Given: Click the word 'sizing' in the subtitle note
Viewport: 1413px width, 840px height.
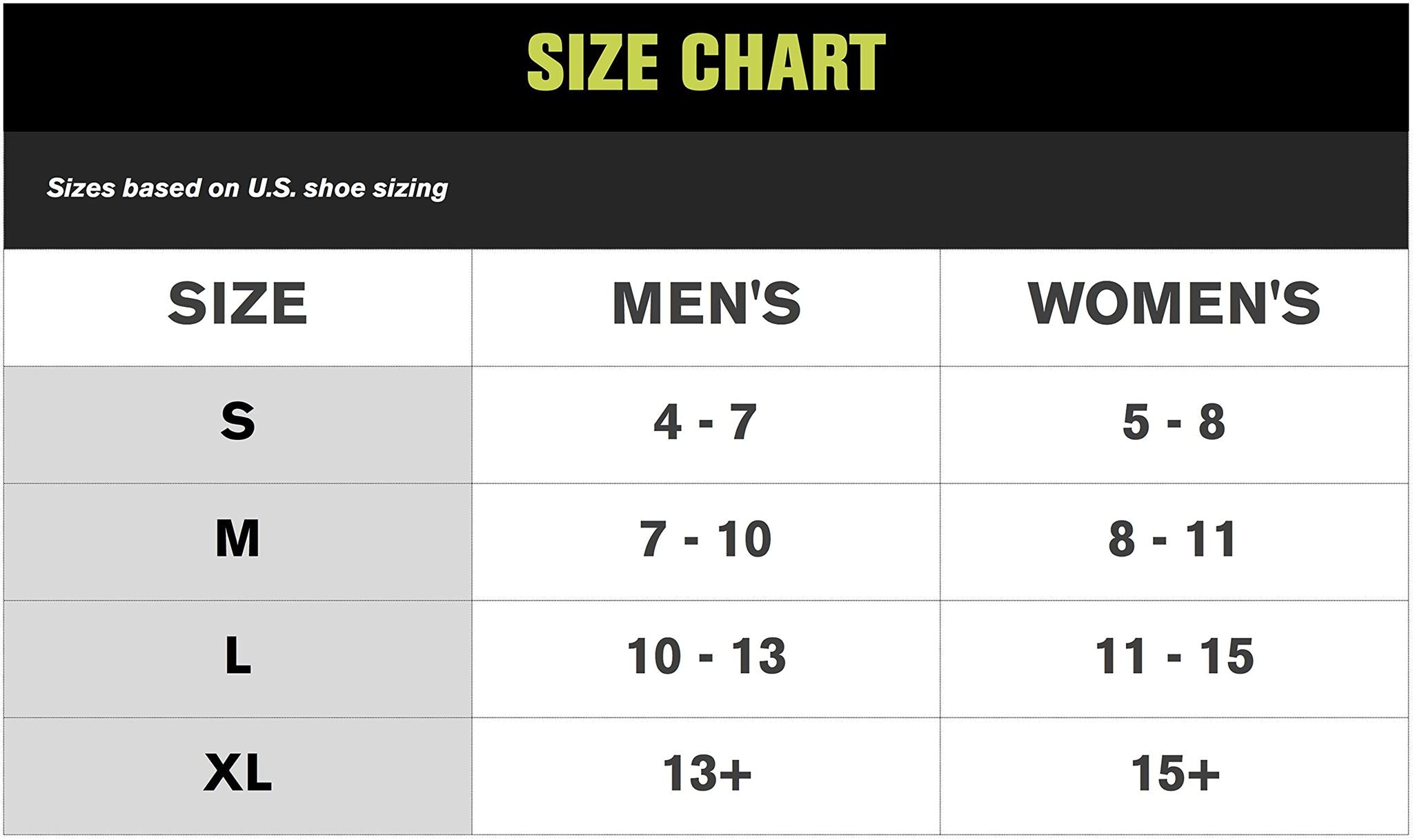Looking at the screenshot, I should (410, 189).
